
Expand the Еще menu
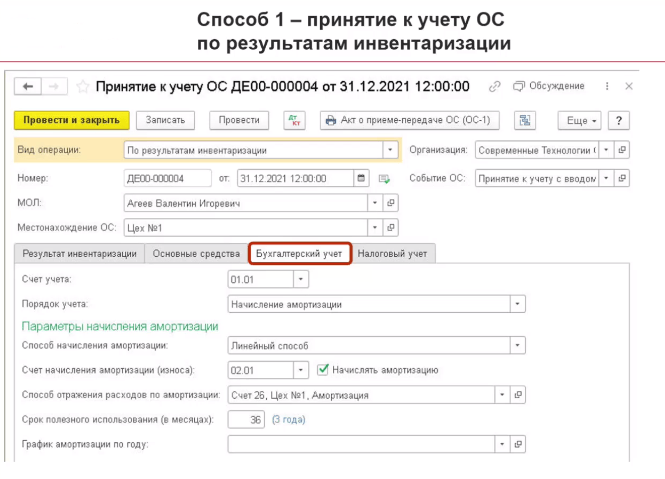[580, 120]
